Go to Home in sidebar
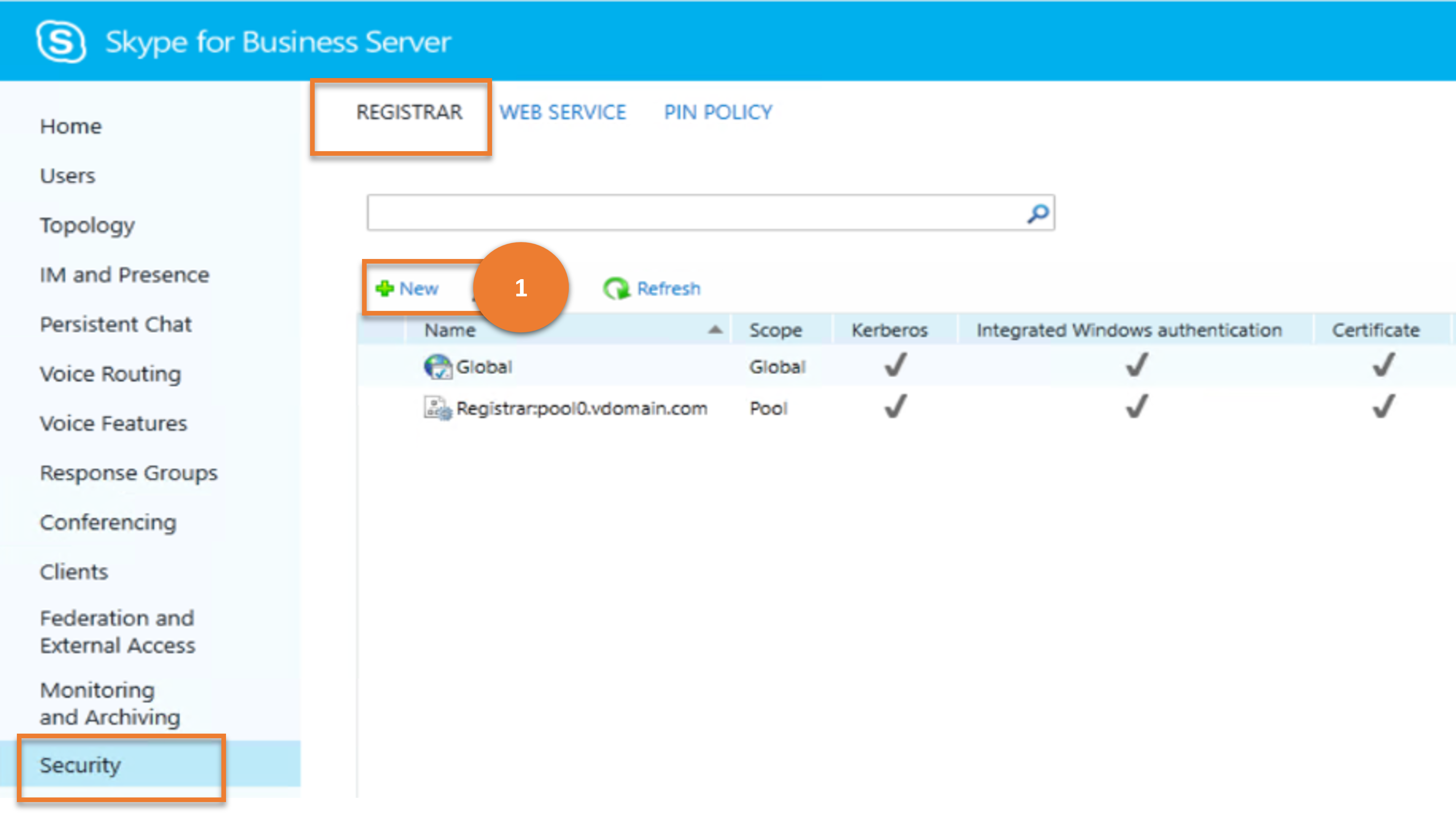Screen dimensions: 1456x813 (71, 126)
